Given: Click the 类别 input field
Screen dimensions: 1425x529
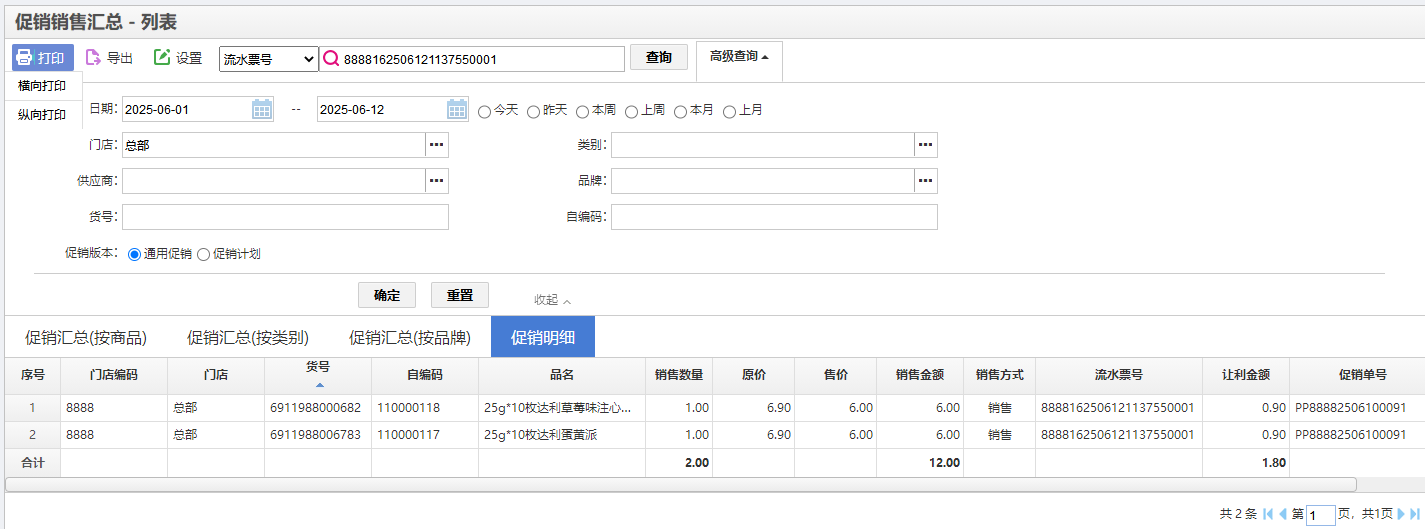Looking at the screenshot, I should [x=763, y=145].
